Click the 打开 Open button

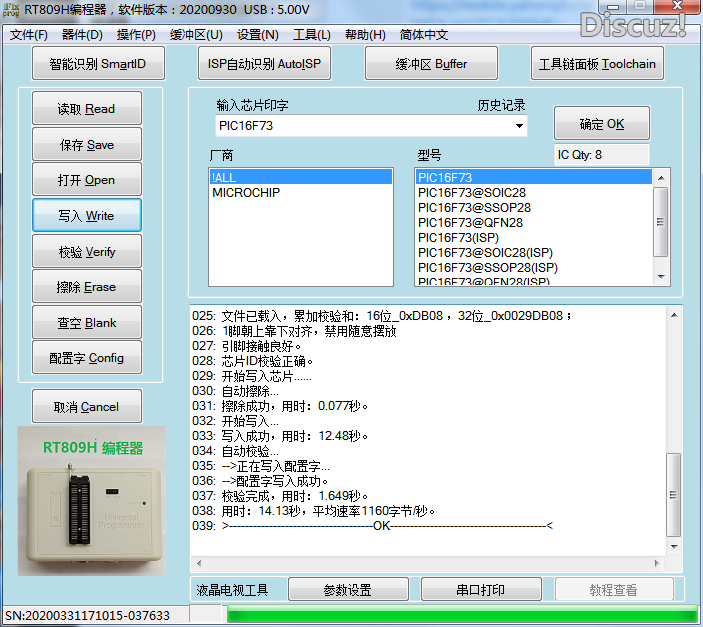point(87,179)
